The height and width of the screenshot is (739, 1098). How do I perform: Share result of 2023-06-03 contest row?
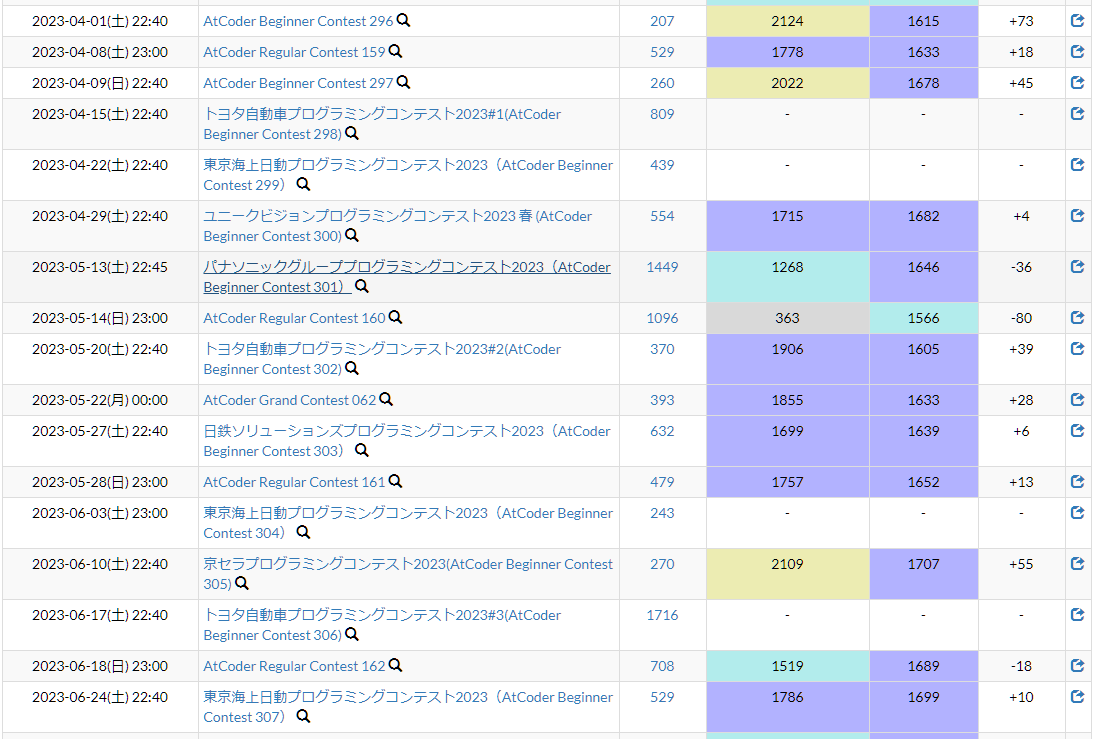tap(1078, 513)
